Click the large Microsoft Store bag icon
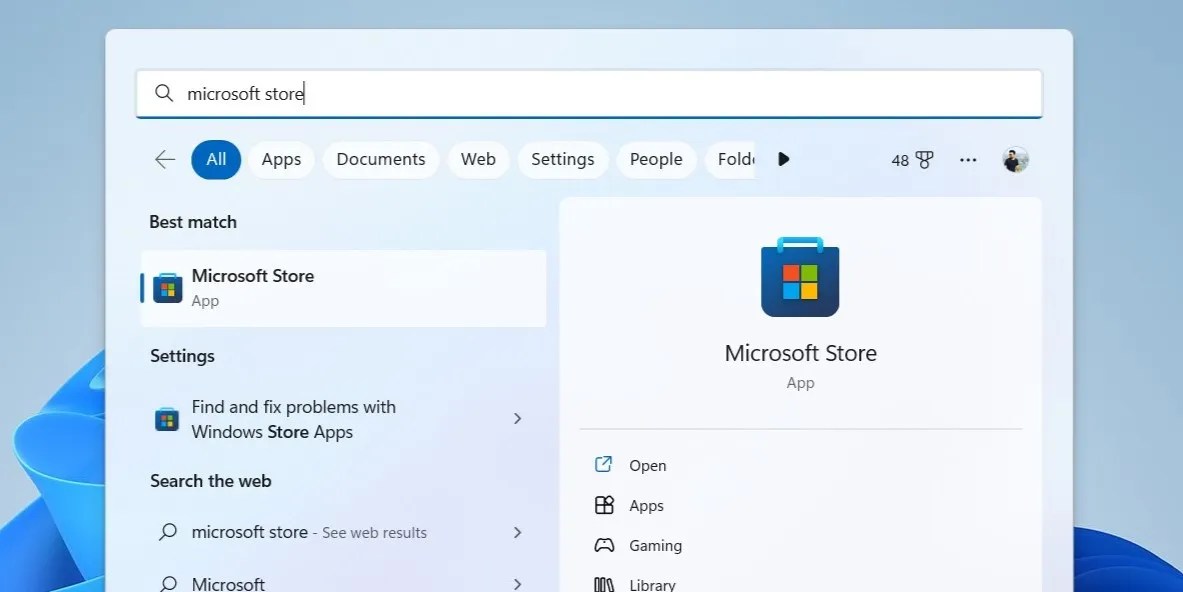The image size is (1183, 592). click(x=800, y=277)
